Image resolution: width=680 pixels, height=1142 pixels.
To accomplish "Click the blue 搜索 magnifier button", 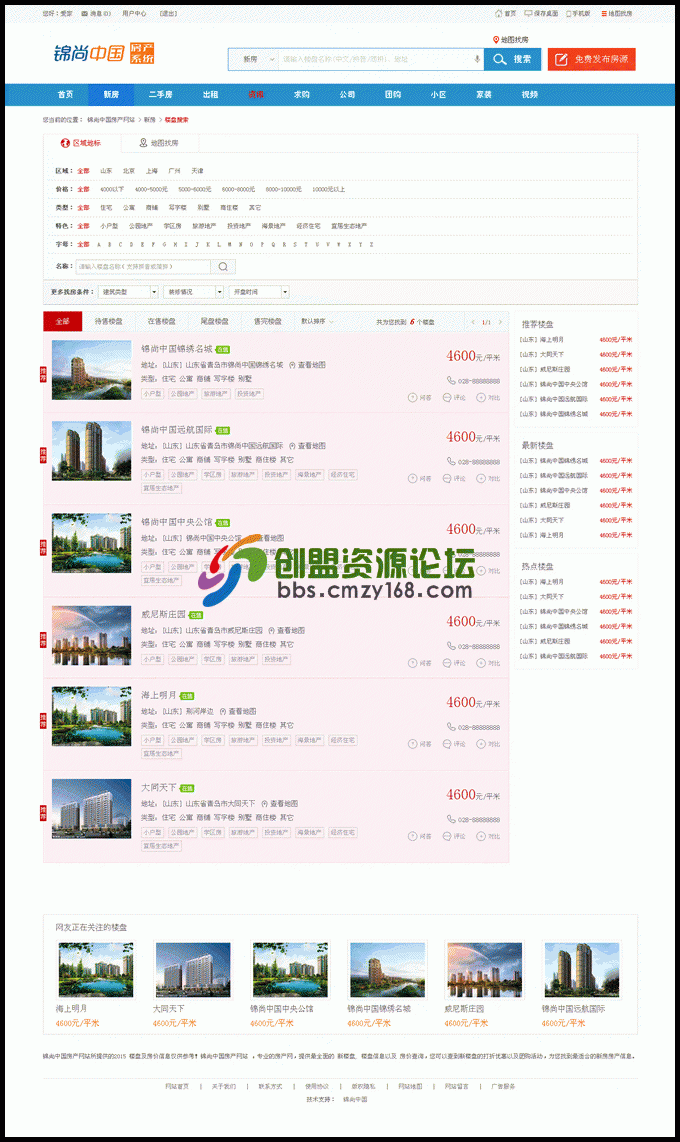I will [x=513, y=59].
